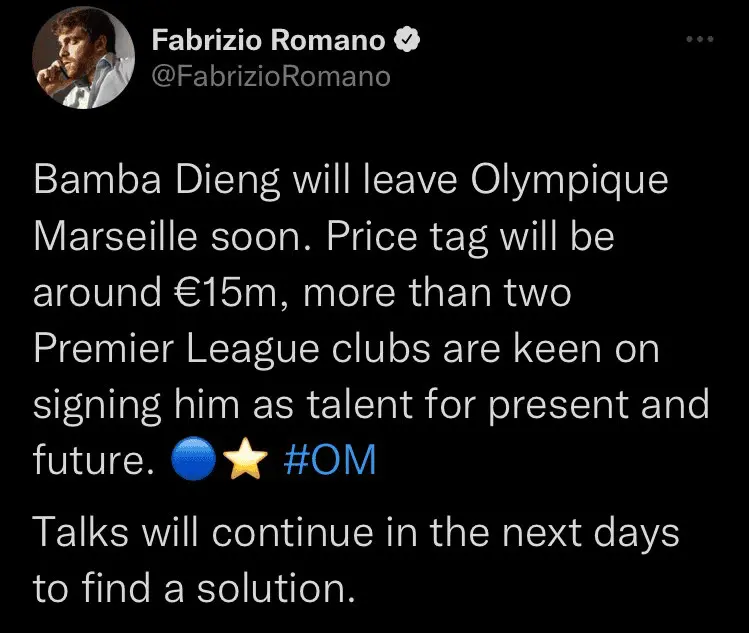The width and height of the screenshot is (749, 633).
Task: Open the three-dot more options menu
Action: 699,40
